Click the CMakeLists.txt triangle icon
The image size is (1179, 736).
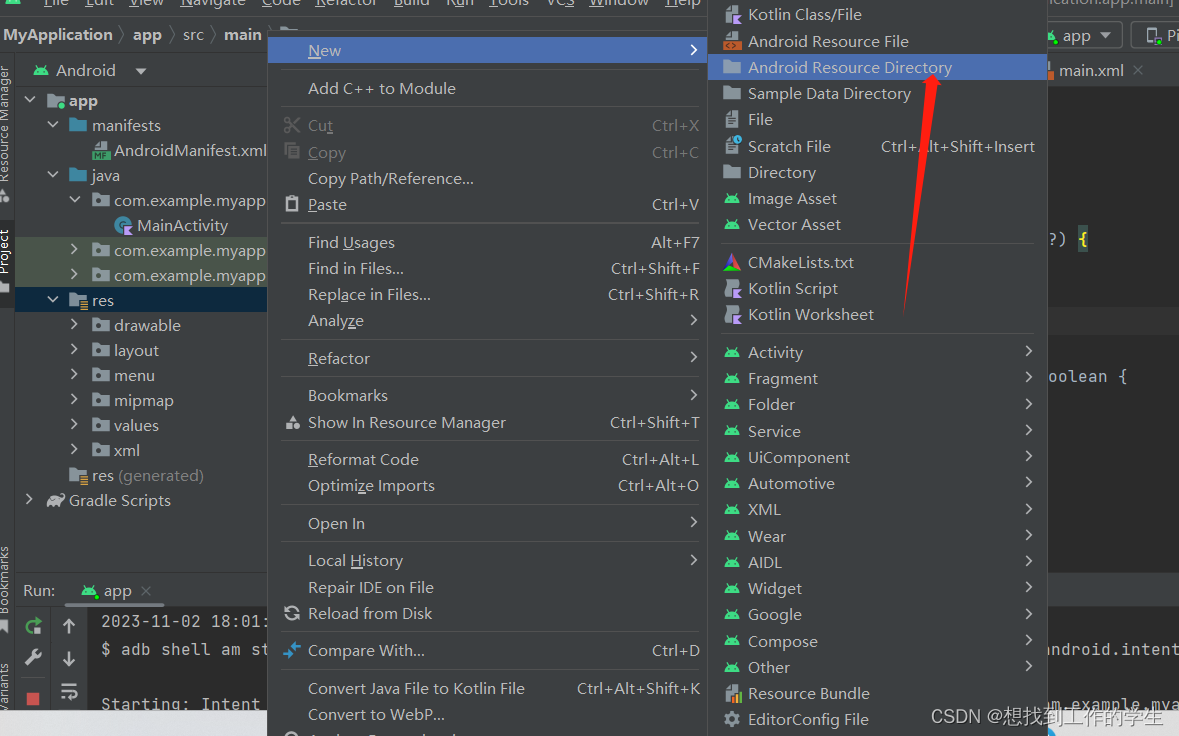[732, 262]
